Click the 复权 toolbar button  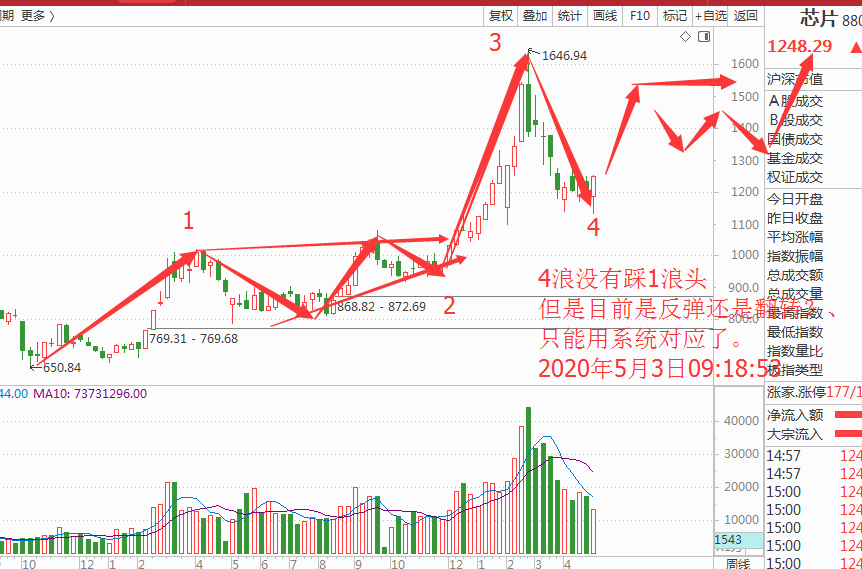coord(501,16)
